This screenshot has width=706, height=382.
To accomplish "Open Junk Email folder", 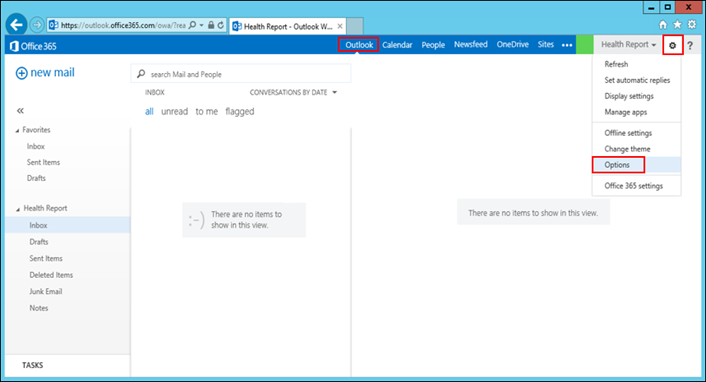I will [45, 291].
